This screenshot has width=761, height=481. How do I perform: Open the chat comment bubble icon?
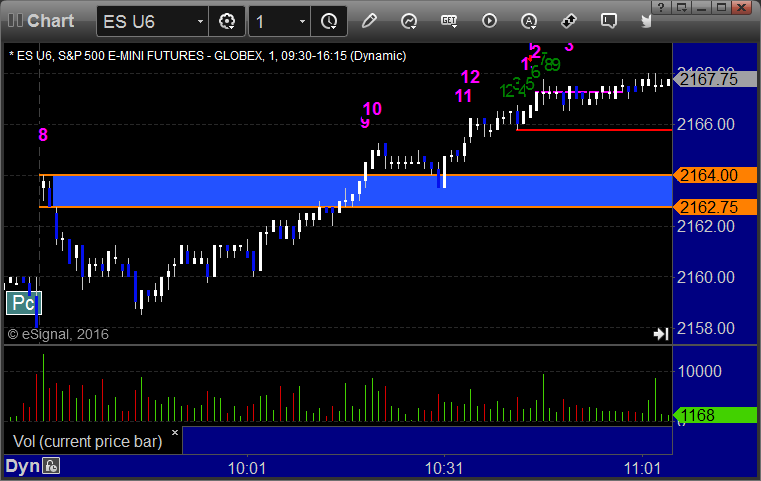tap(609, 21)
